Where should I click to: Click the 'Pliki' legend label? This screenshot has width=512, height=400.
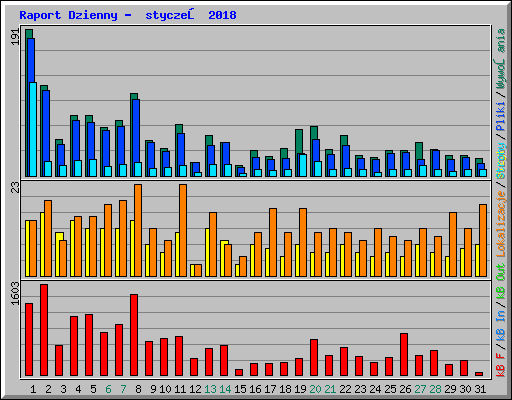(x=501, y=116)
